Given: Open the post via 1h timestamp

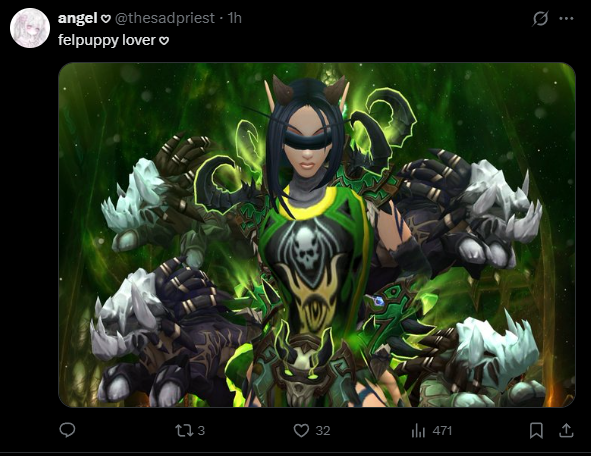Looking at the screenshot, I should click(234, 18).
